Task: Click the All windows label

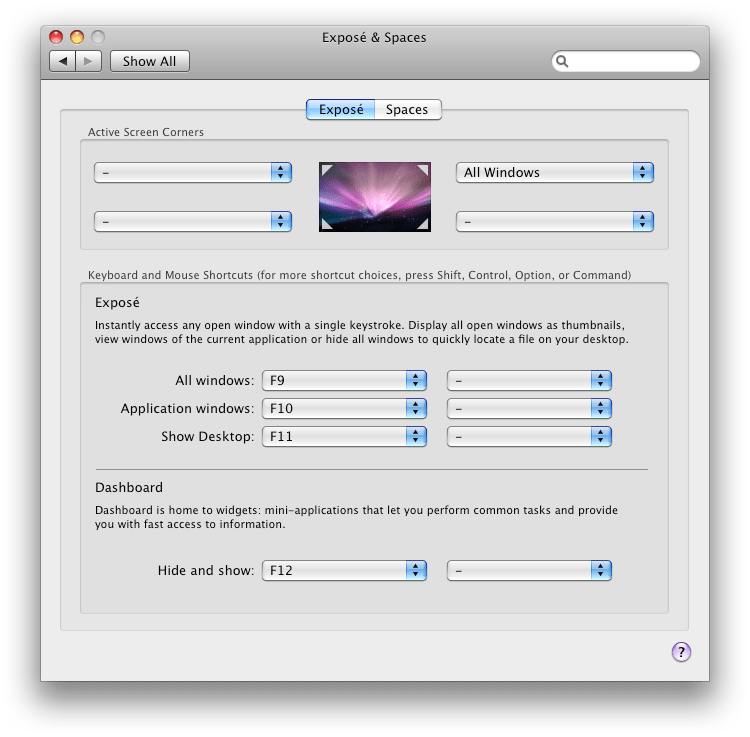Action: [x=215, y=380]
